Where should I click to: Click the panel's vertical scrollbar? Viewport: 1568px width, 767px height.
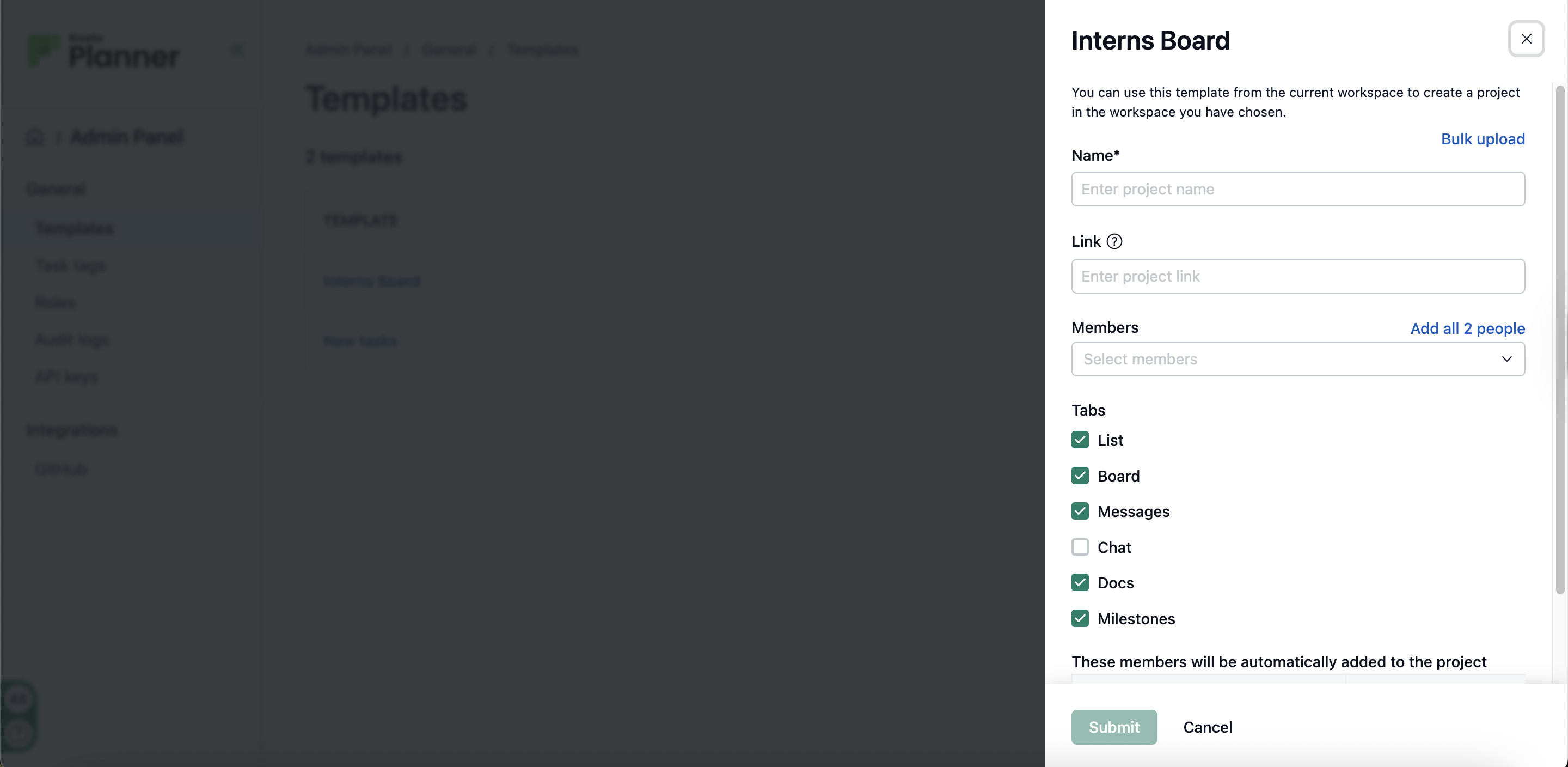pyautogui.click(x=1559, y=339)
